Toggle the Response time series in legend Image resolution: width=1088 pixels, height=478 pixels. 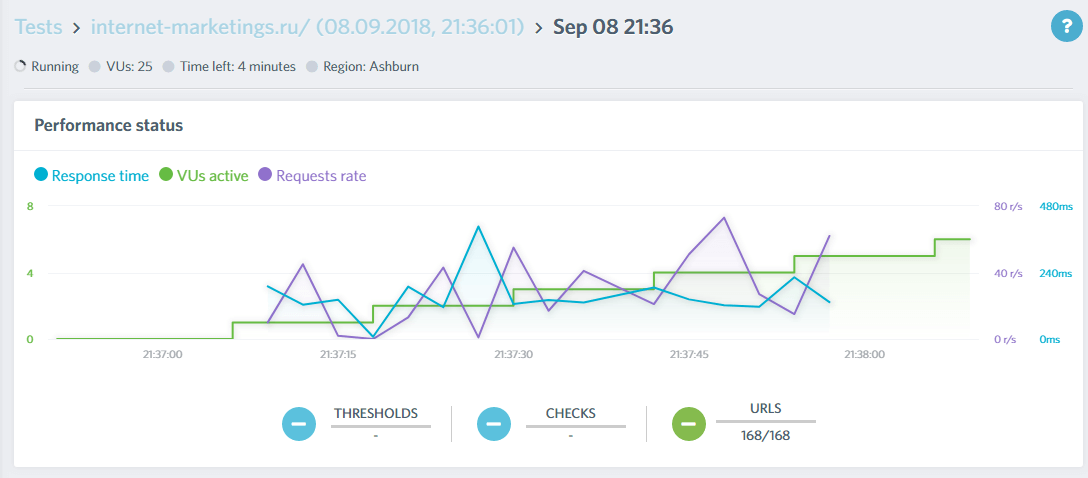click(100, 176)
